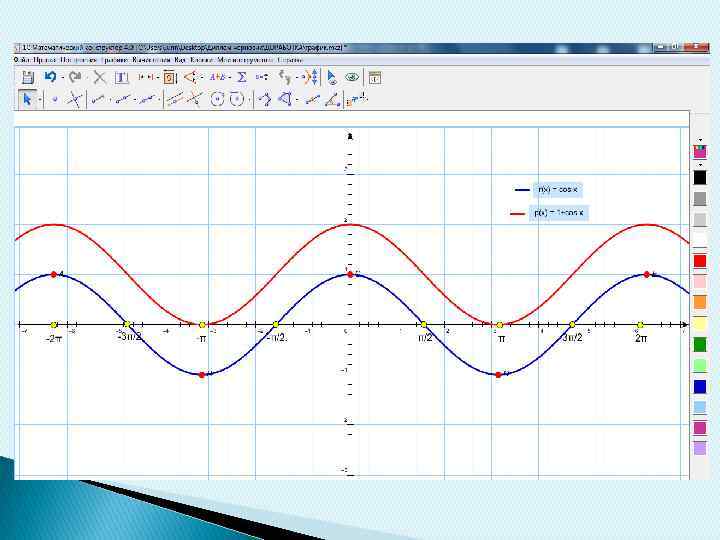Click the yellow point at π on x-axis
This screenshot has width=720, height=540.
[x=500, y=325]
